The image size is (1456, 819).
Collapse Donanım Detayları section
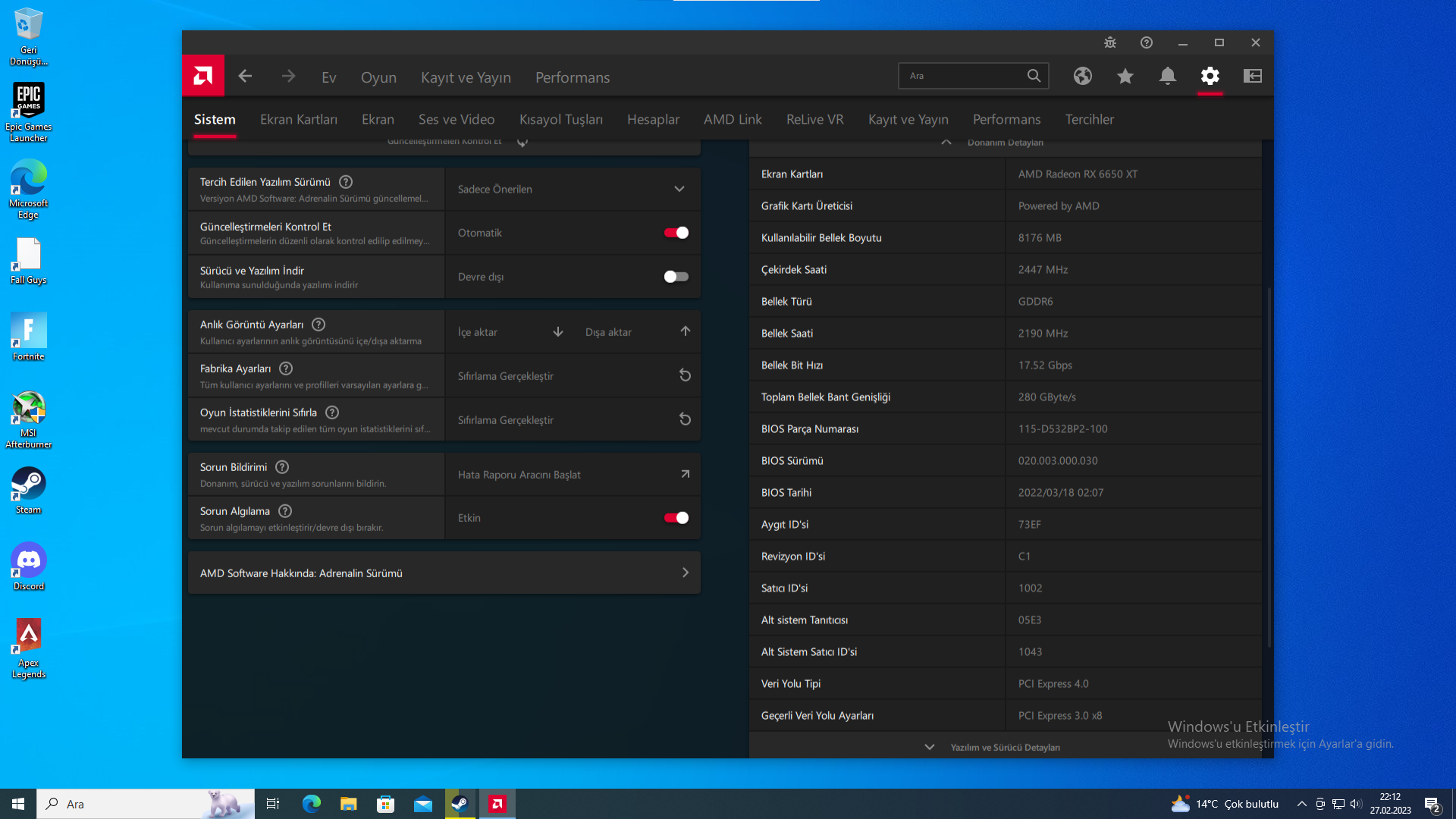(x=946, y=143)
